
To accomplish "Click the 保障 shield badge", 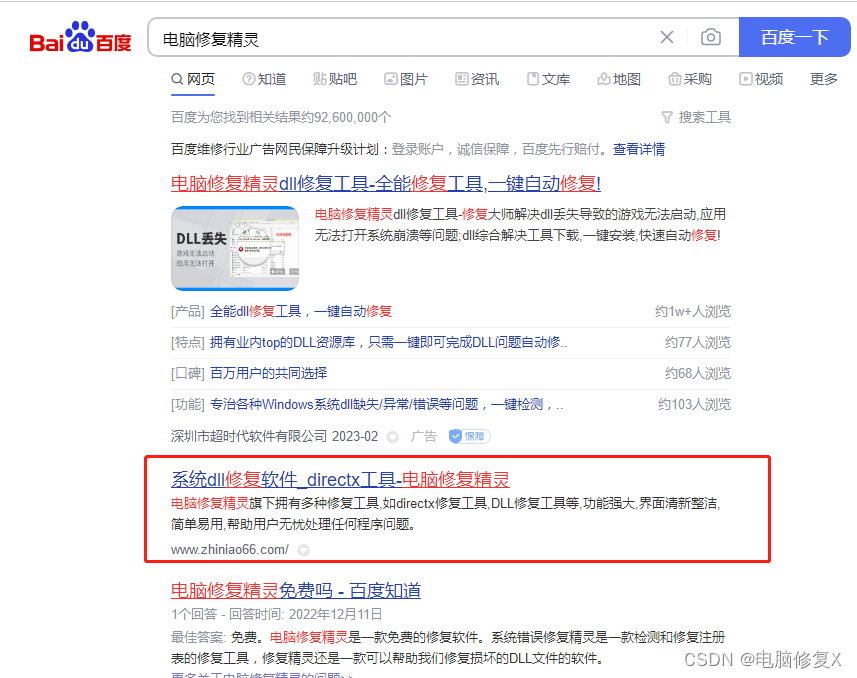I will [x=469, y=436].
